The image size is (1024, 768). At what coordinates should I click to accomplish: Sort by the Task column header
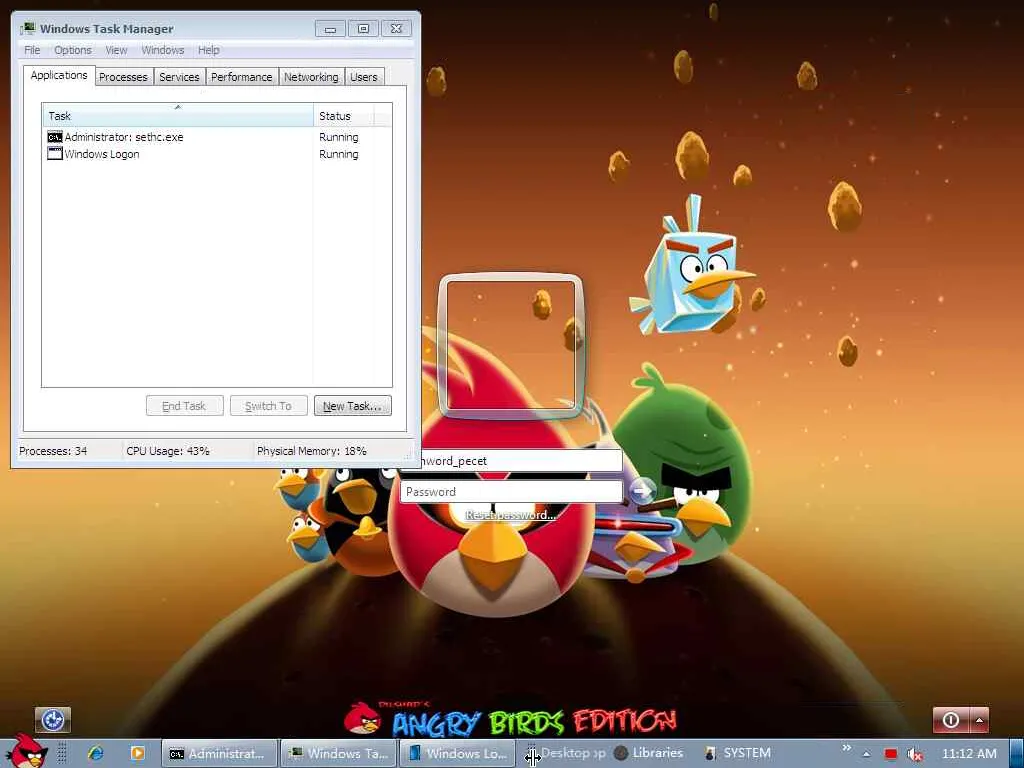(x=178, y=116)
